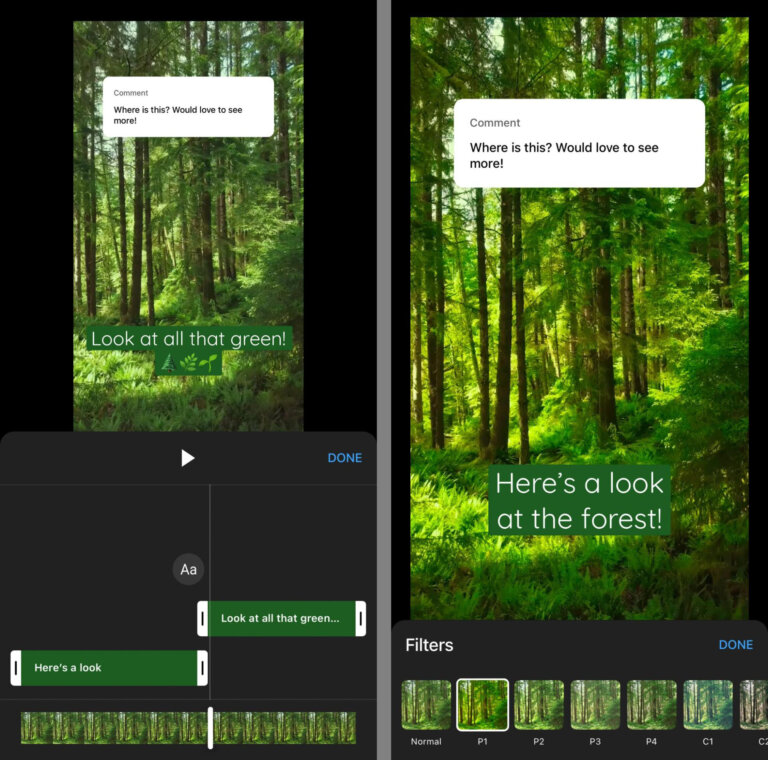Tap DONE in the Filters panel
Image resolution: width=768 pixels, height=760 pixels.
click(735, 645)
